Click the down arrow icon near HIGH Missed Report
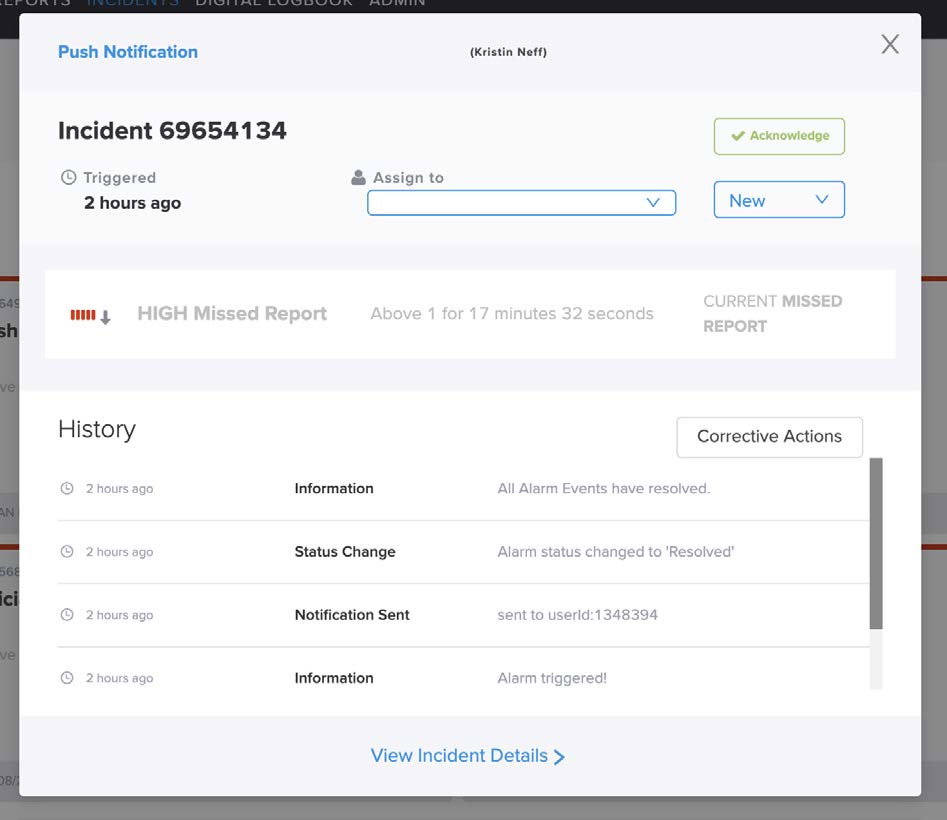Screen dimensions: 947x820 point(105,317)
